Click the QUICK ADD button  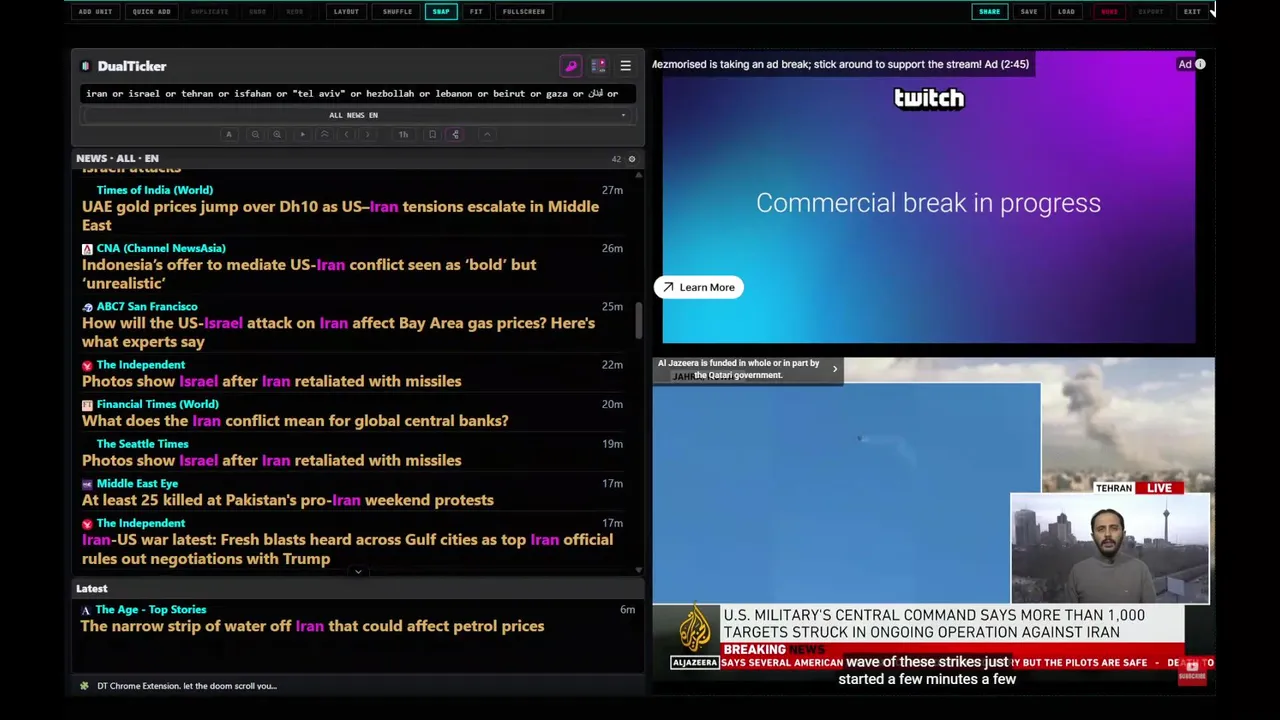151,12
